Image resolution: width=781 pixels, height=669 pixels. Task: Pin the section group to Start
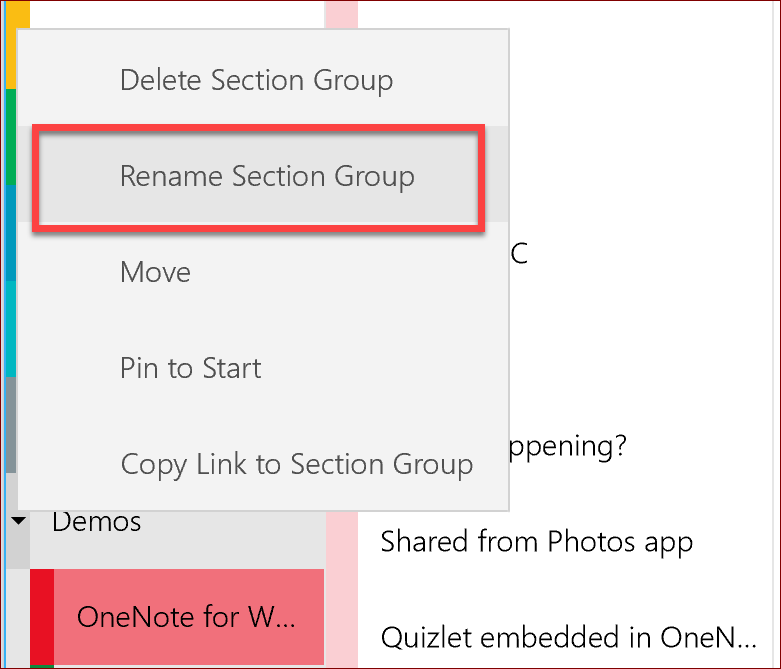[x=190, y=368]
